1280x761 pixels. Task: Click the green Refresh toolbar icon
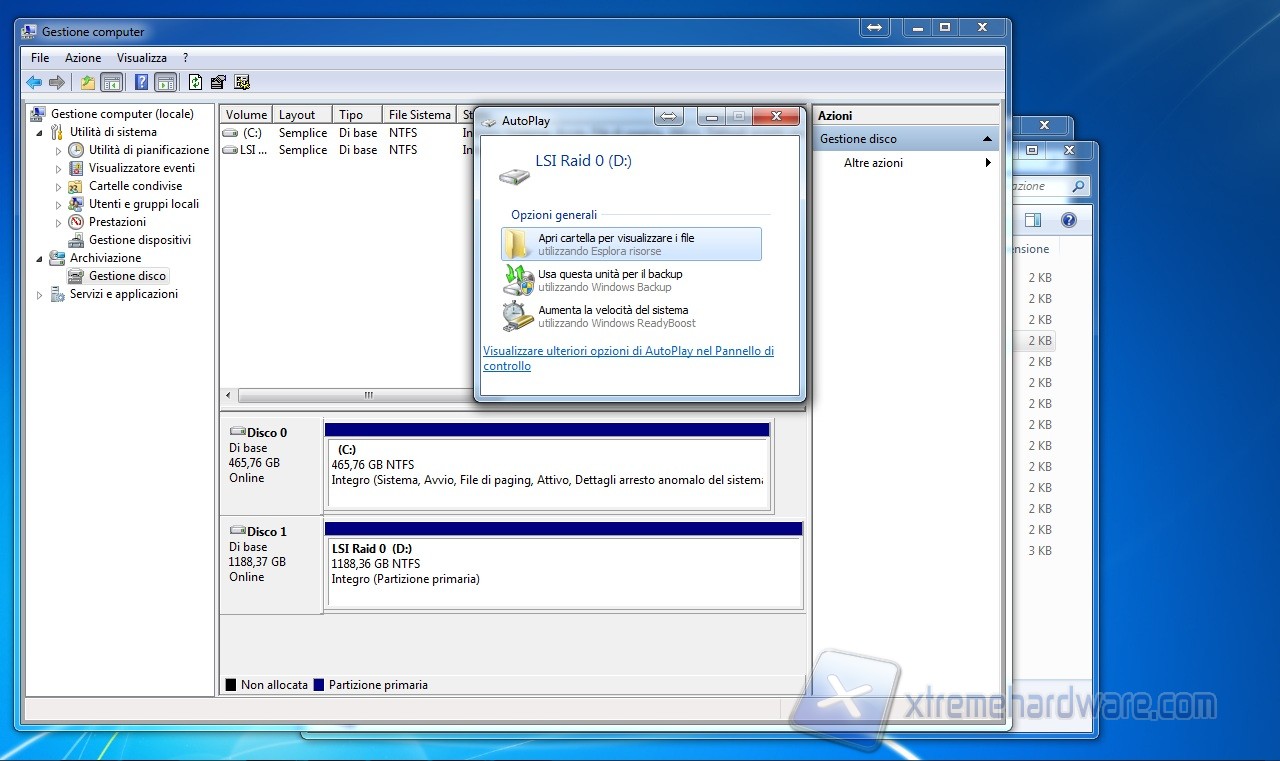tap(195, 83)
